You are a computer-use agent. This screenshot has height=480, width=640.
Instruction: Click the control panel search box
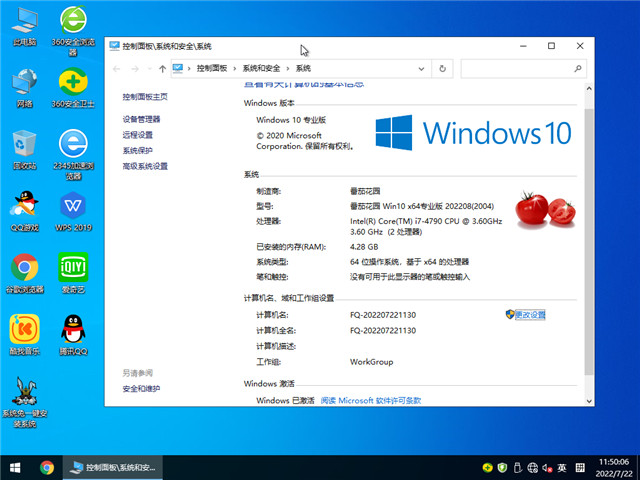click(523, 69)
